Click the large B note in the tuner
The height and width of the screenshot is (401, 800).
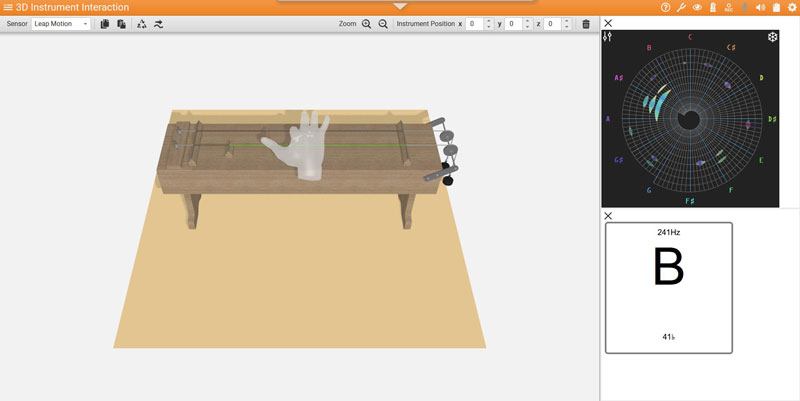tap(668, 267)
